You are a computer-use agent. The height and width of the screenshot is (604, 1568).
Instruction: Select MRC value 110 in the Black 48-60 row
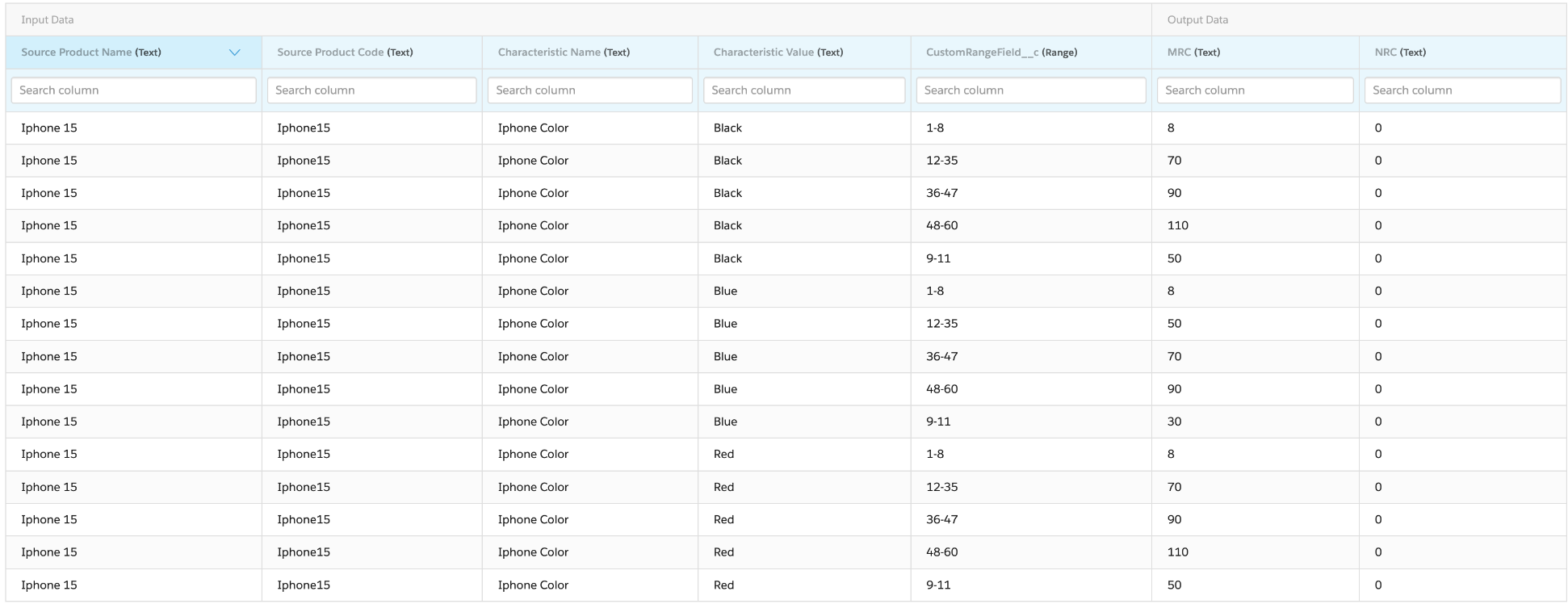1256,225
